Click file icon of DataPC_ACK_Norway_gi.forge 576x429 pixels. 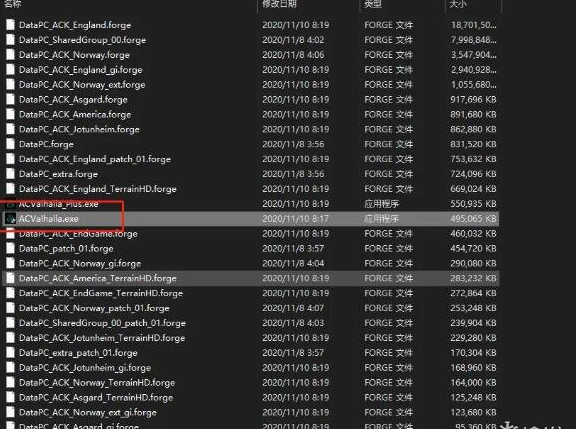[x=11, y=263]
